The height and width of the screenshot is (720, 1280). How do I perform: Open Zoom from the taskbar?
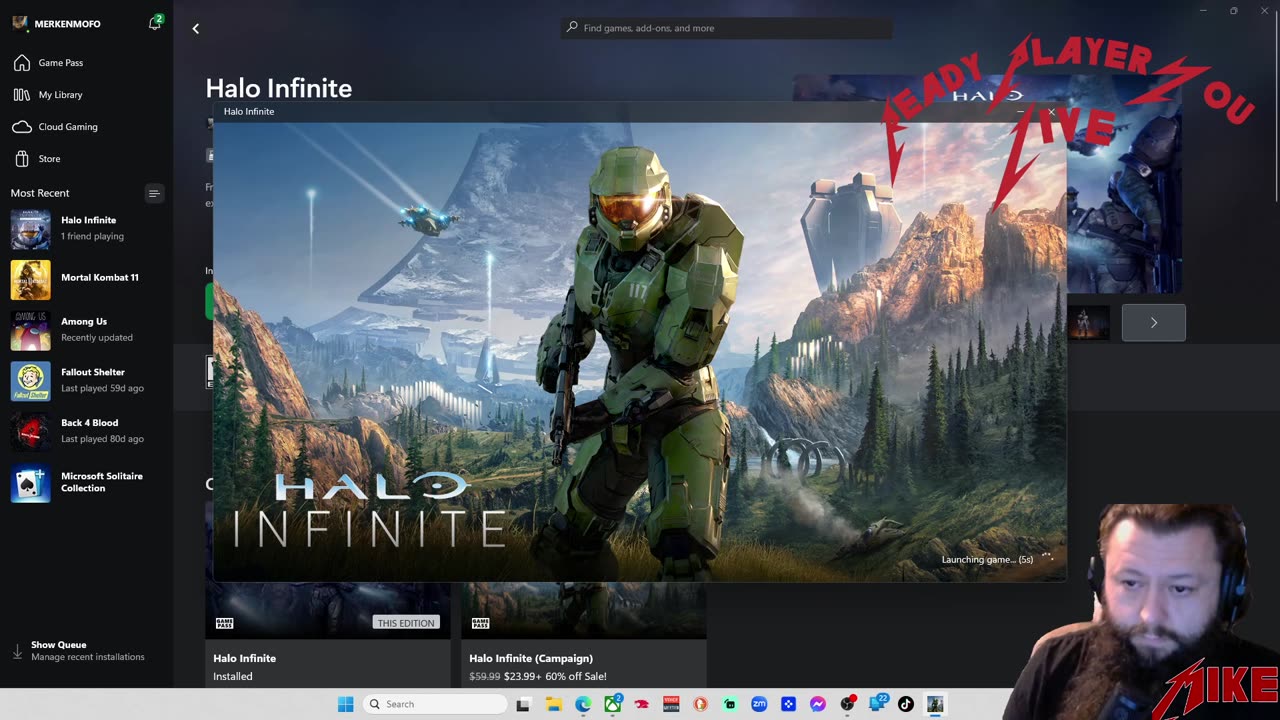click(759, 704)
